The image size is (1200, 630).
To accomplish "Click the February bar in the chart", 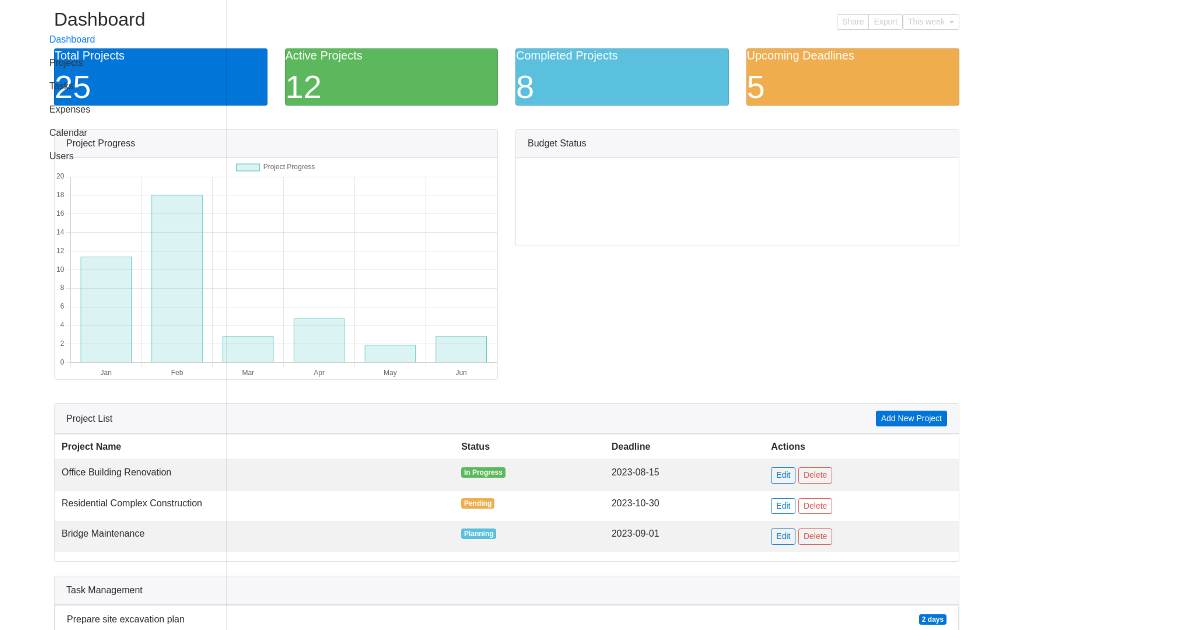I will click(x=177, y=280).
